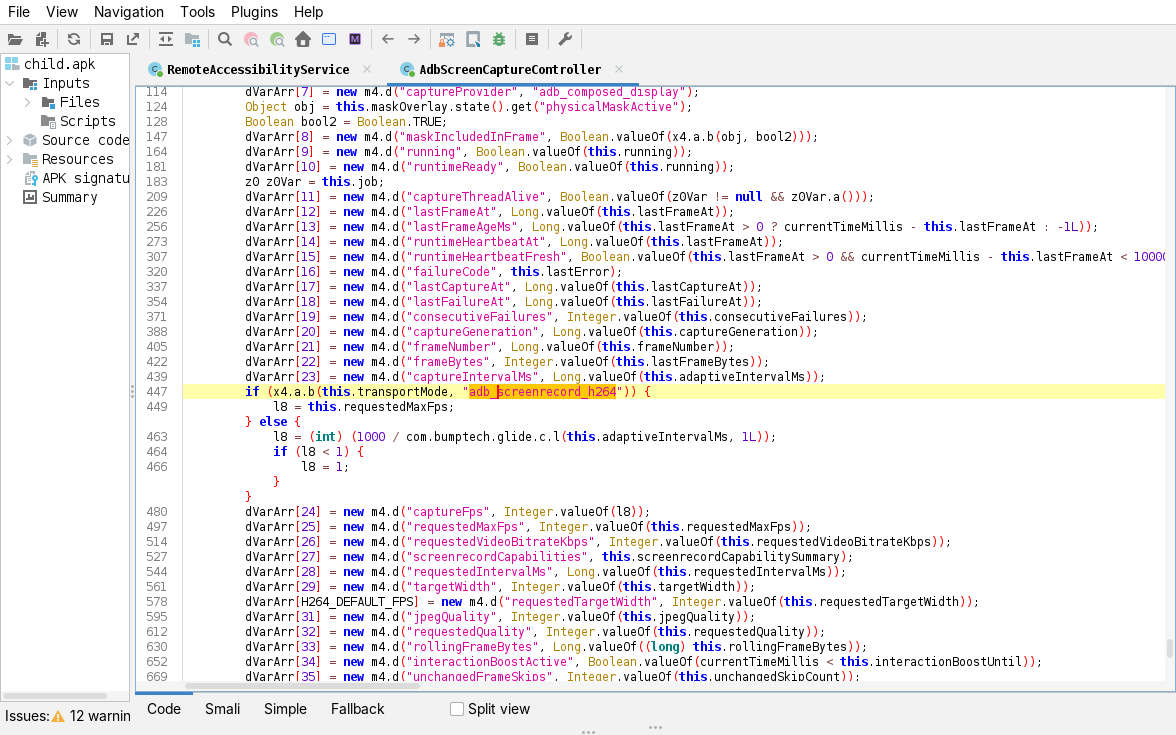Open the View menu

[62, 12]
